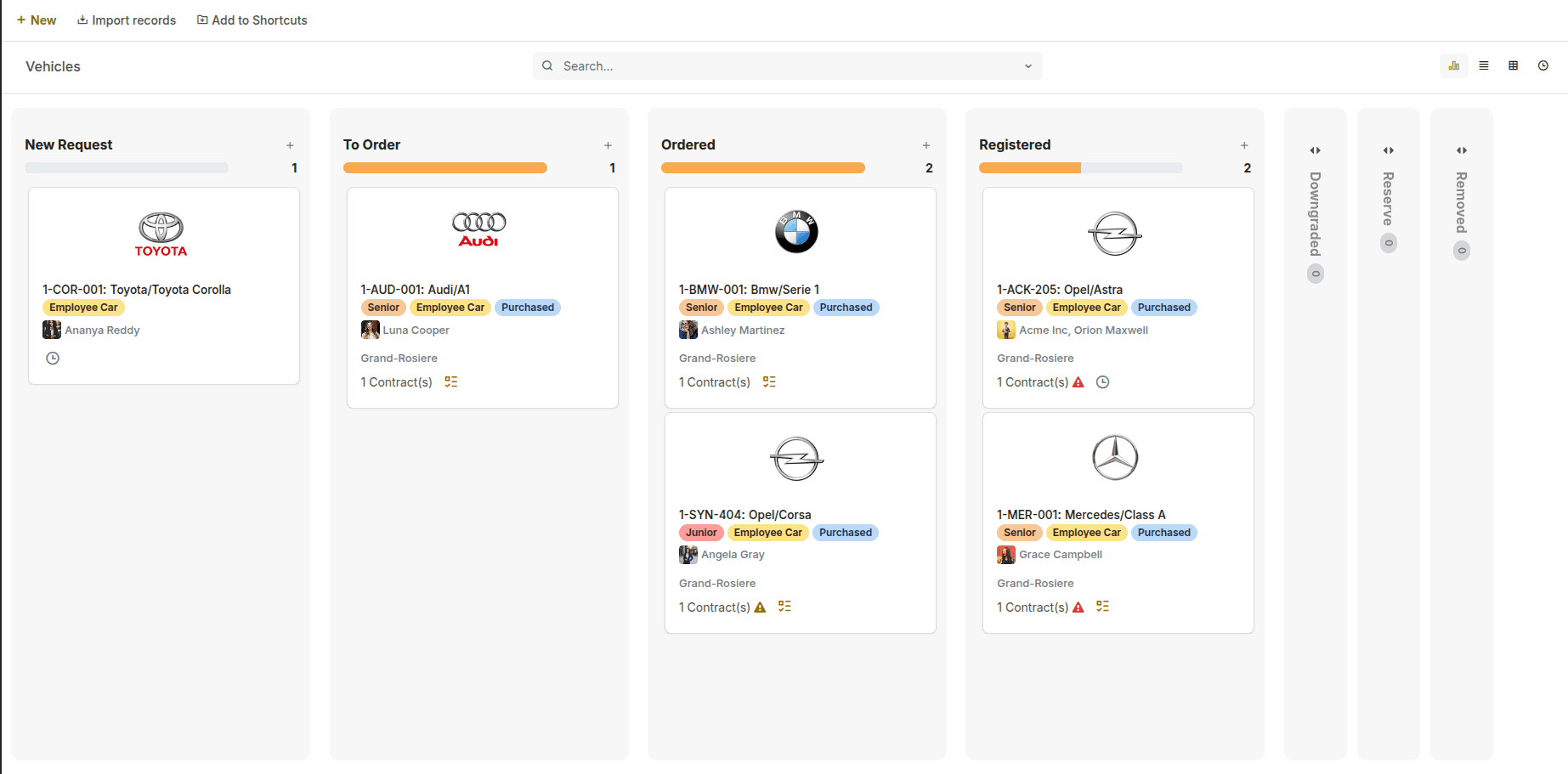Viewport: 1568px width, 774px height.
Task: Open contracts list icon on Audi A1 card
Action: pyautogui.click(x=450, y=381)
